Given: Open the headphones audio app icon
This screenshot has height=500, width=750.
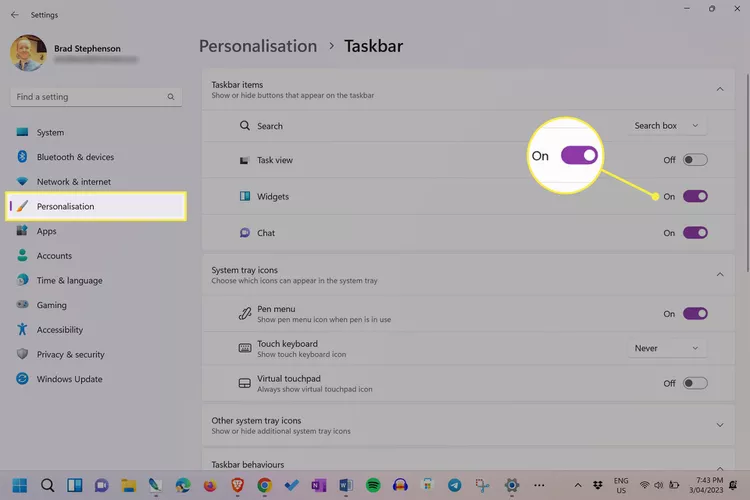Looking at the screenshot, I should [400, 485].
